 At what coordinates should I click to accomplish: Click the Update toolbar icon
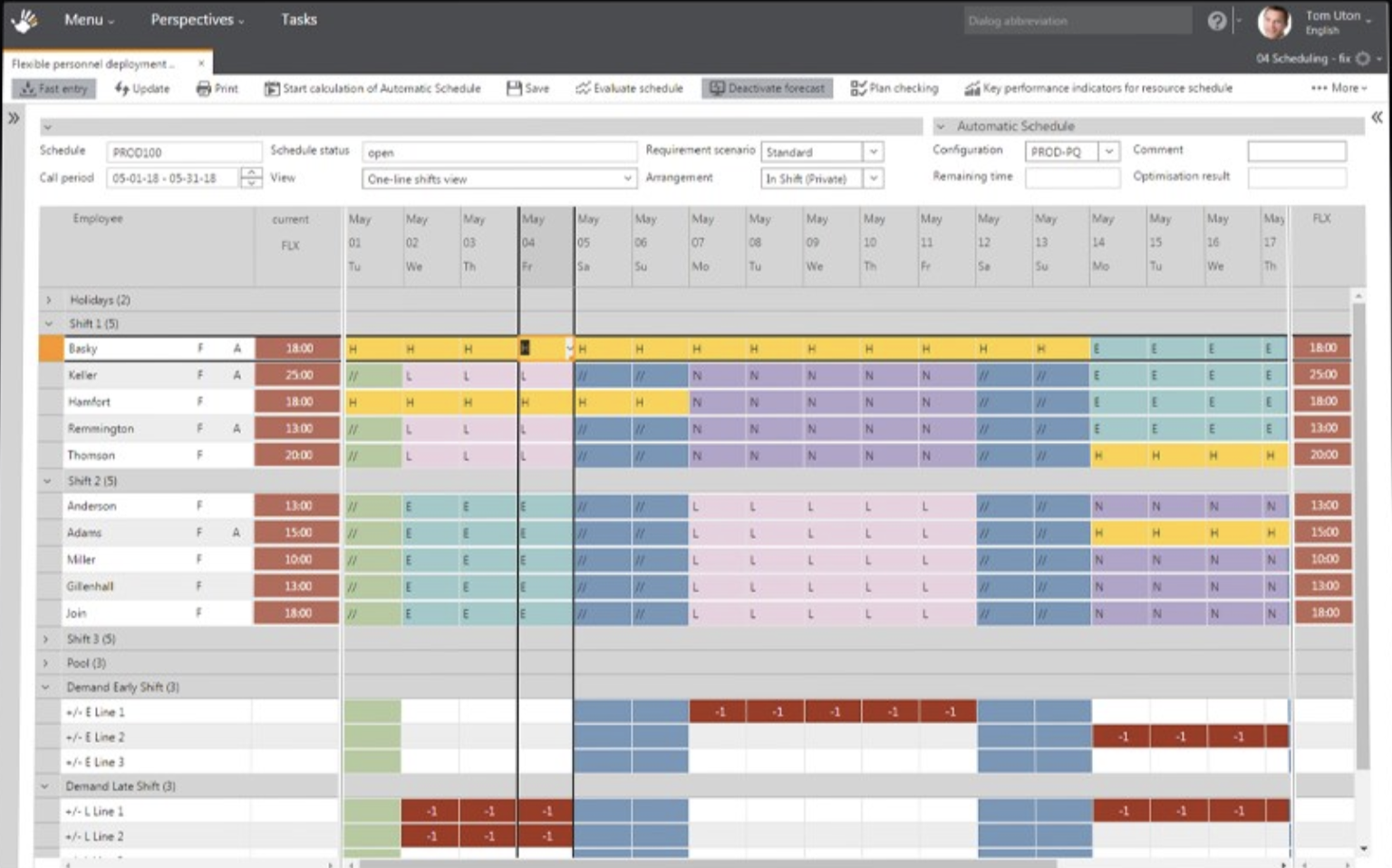[122, 88]
